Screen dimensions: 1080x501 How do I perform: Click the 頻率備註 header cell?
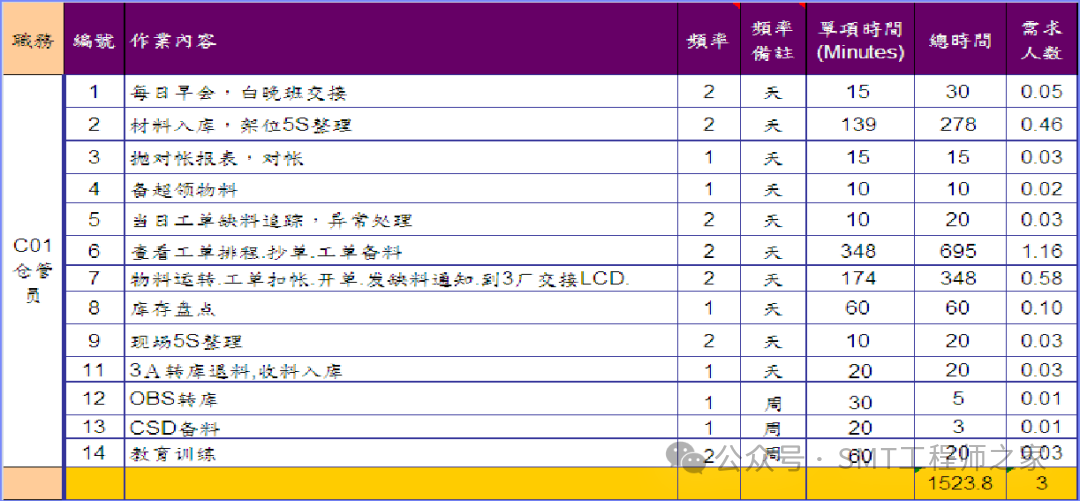click(772, 41)
